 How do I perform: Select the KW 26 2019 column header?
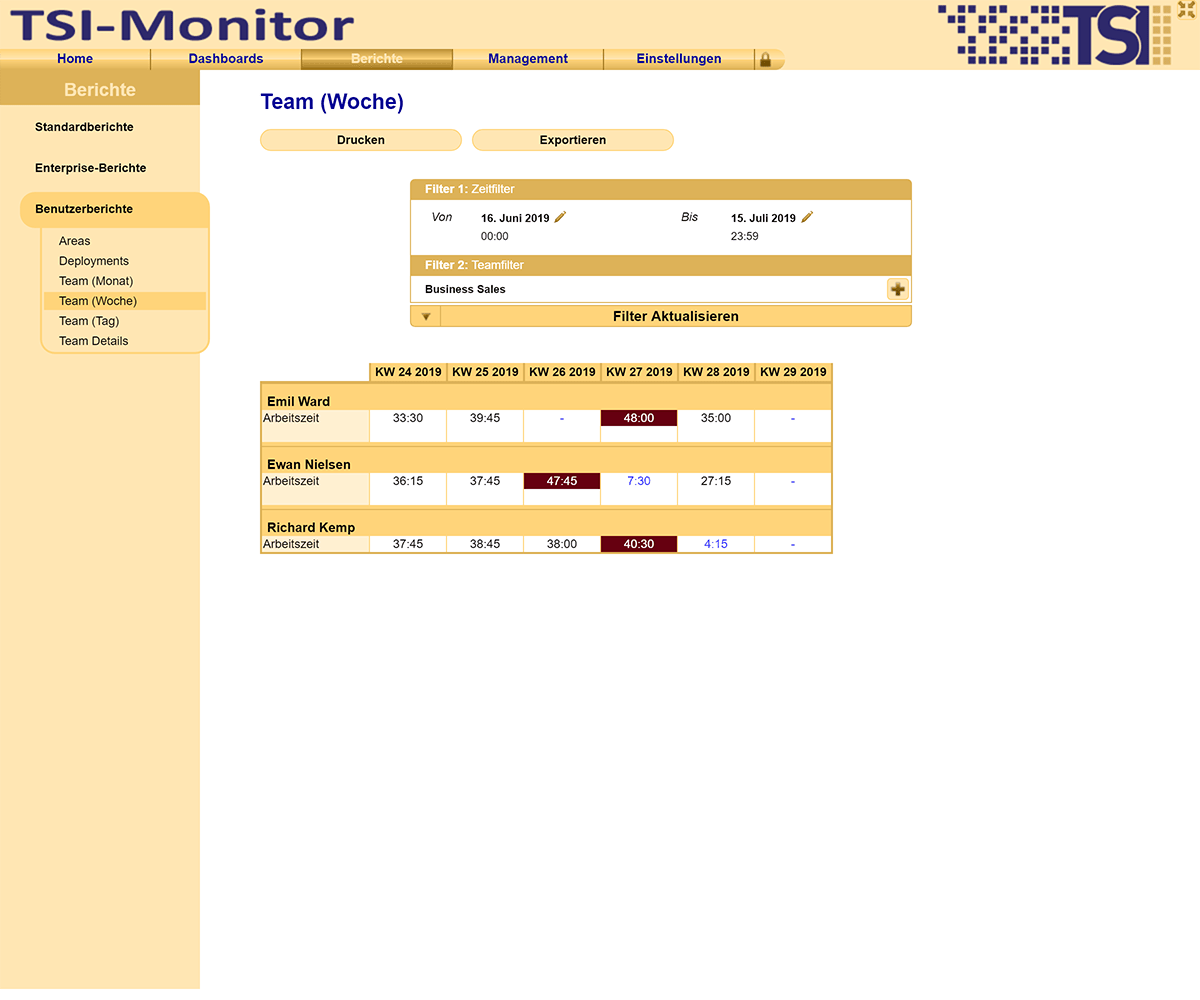point(562,372)
